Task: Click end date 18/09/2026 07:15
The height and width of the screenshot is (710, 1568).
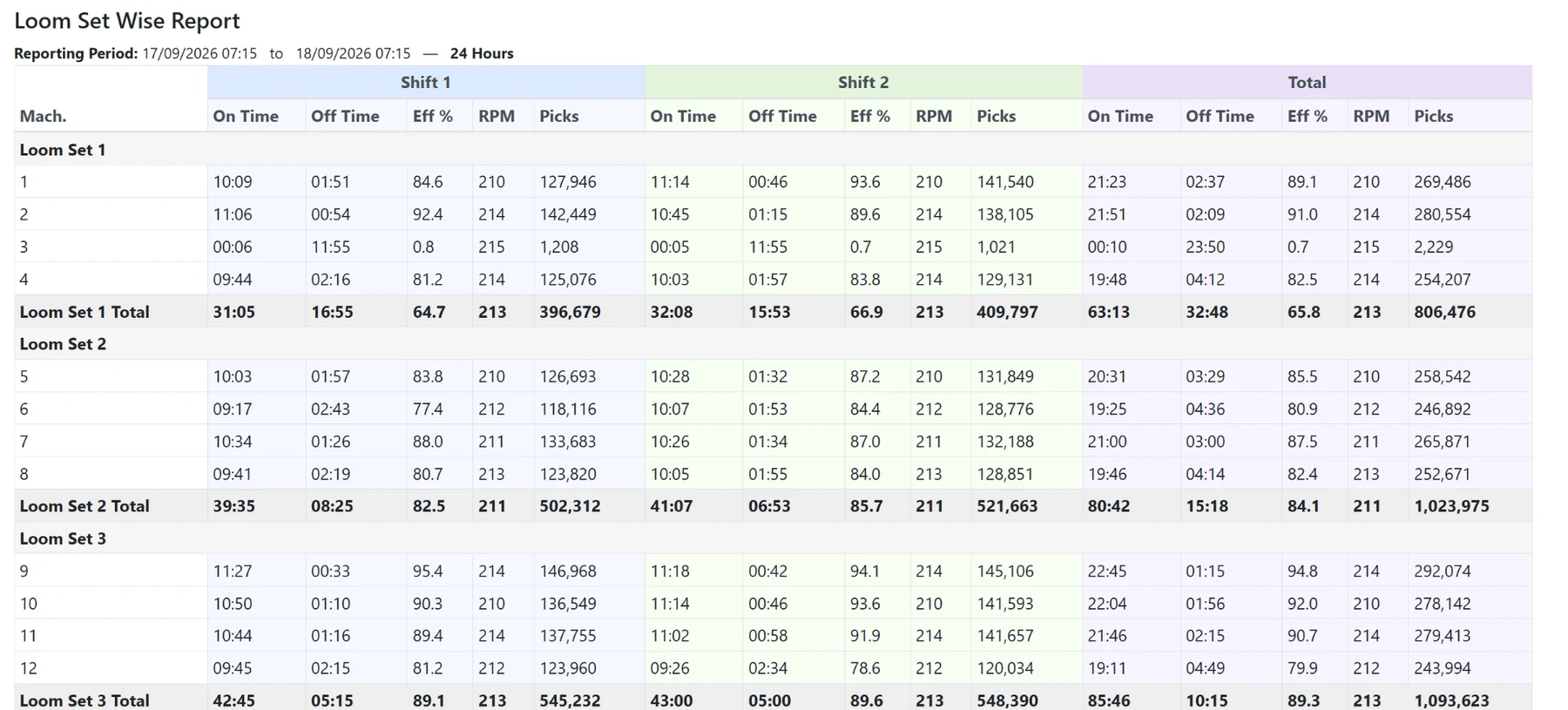Action: click(x=353, y=53)
